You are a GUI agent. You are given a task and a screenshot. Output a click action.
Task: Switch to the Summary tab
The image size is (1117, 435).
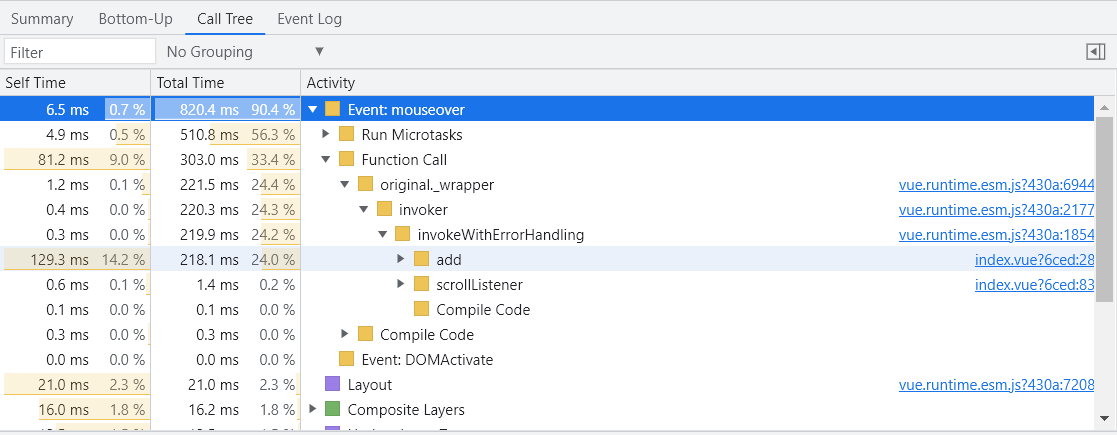click(42, 19)
